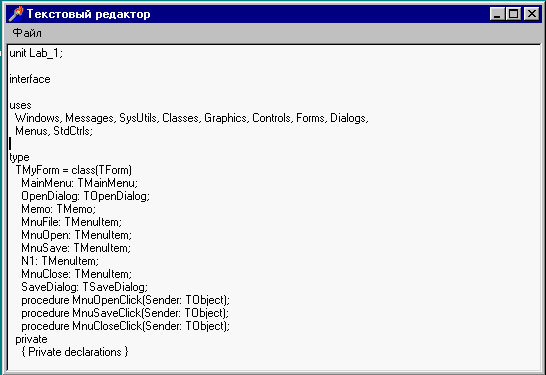Place cursor on the 'unit Lab_1;' line
This screenshot has height=375, width=546.
pos(36,53)
